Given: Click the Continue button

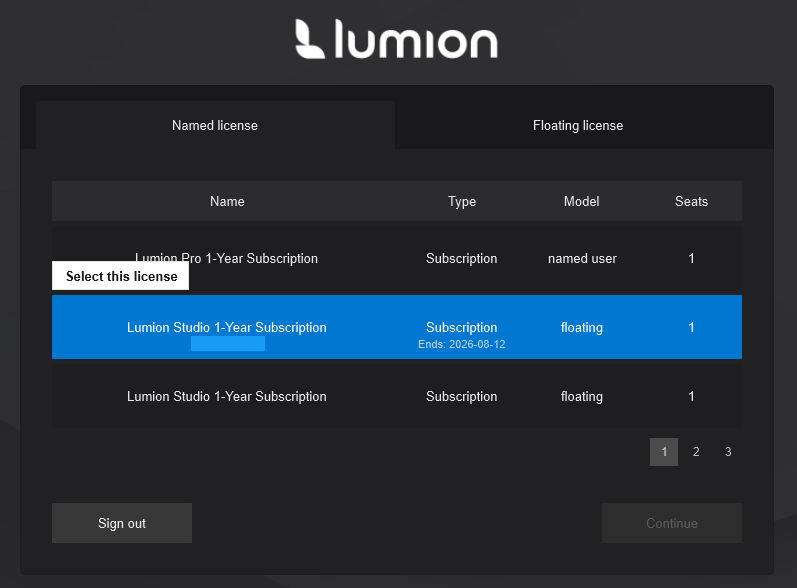Looking at the screenshot, I should pyautogui.click(x=671, y=523).
